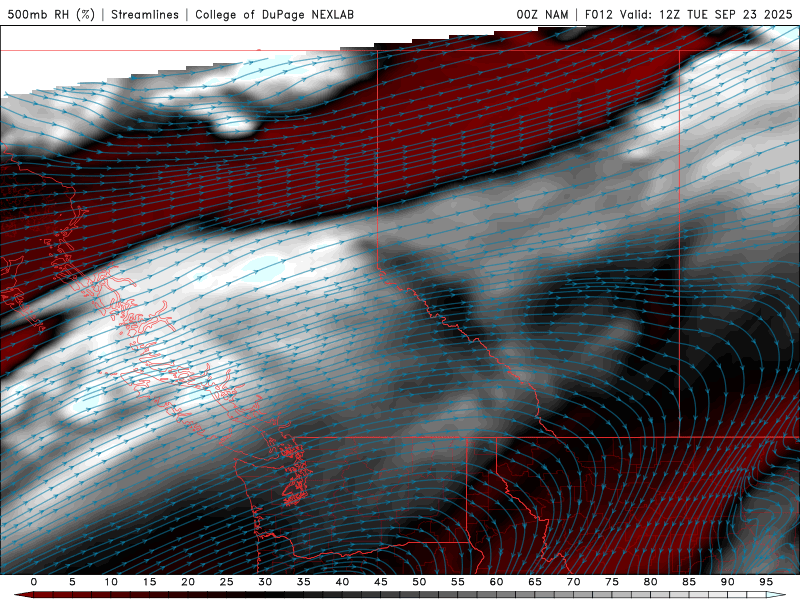Click the "500mb RH (%)" title text

(x=51, y=14)
